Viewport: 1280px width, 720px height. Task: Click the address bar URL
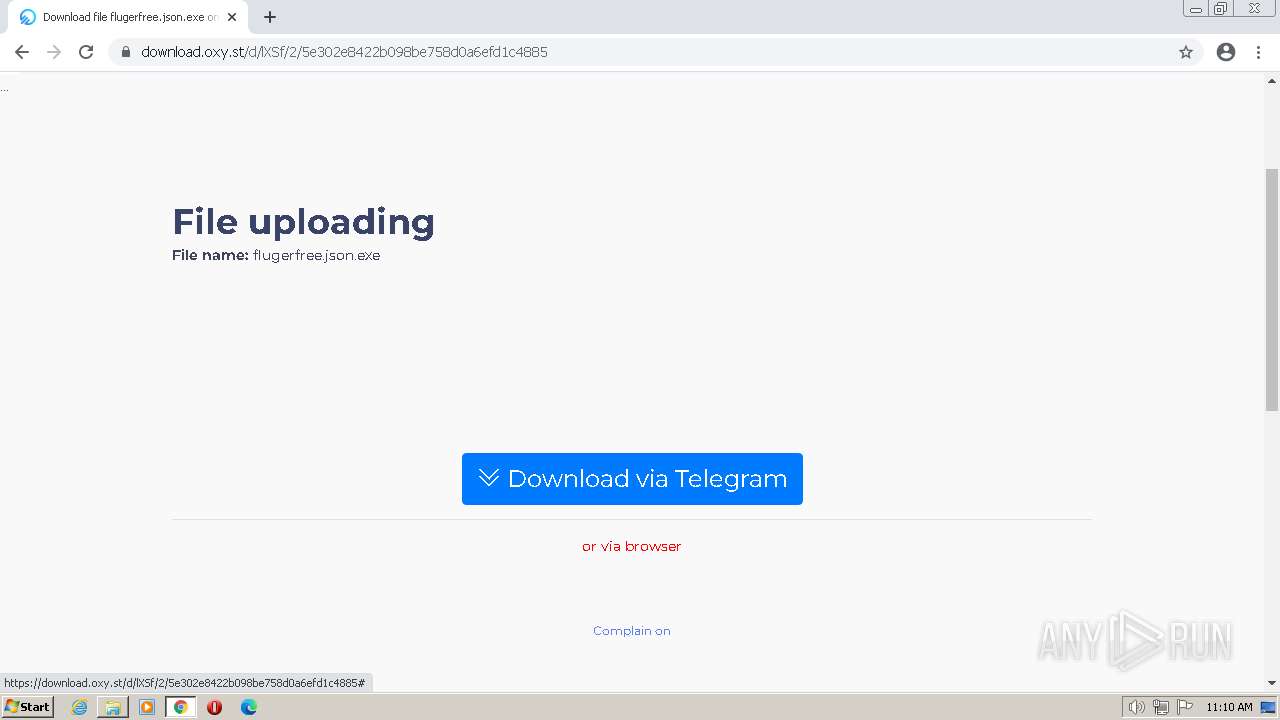pos(344,52)
